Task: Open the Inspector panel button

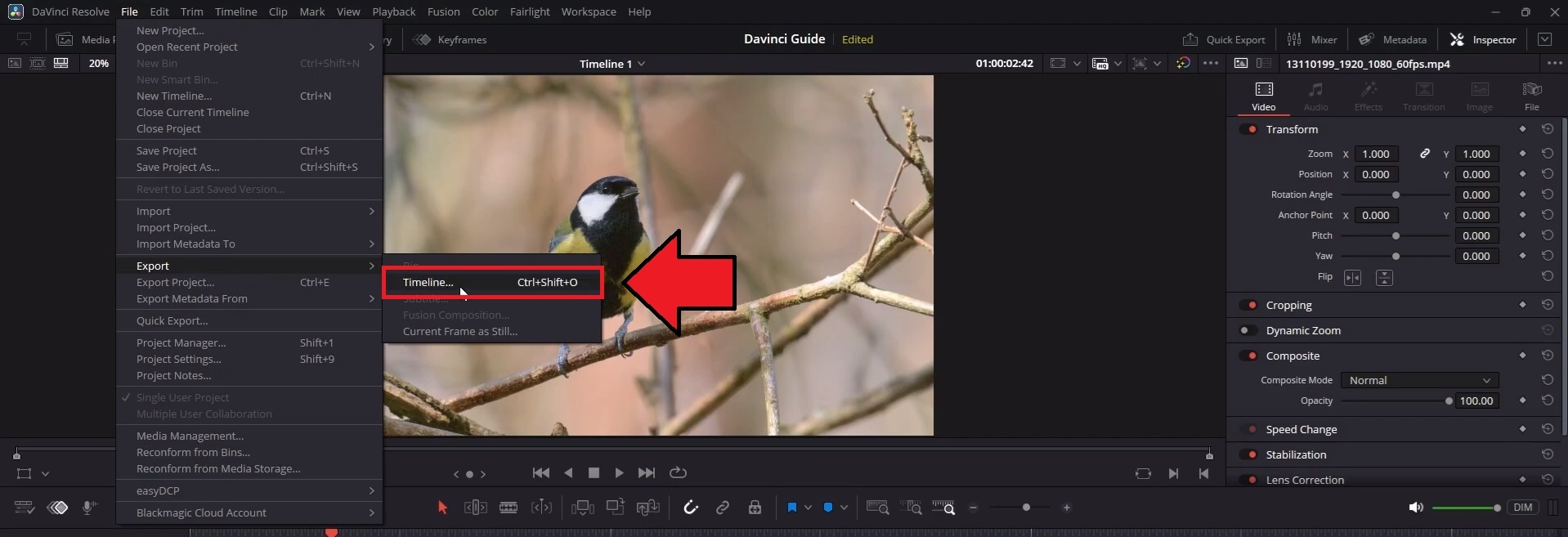Action: click(1483, 39)
